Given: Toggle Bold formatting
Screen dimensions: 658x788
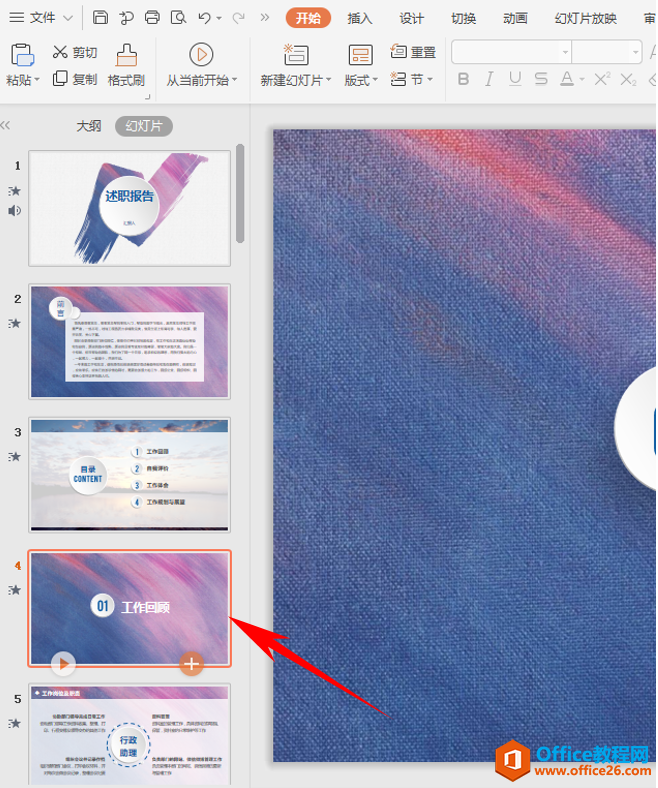Looking at the screenshot, I should coord(463,79).
